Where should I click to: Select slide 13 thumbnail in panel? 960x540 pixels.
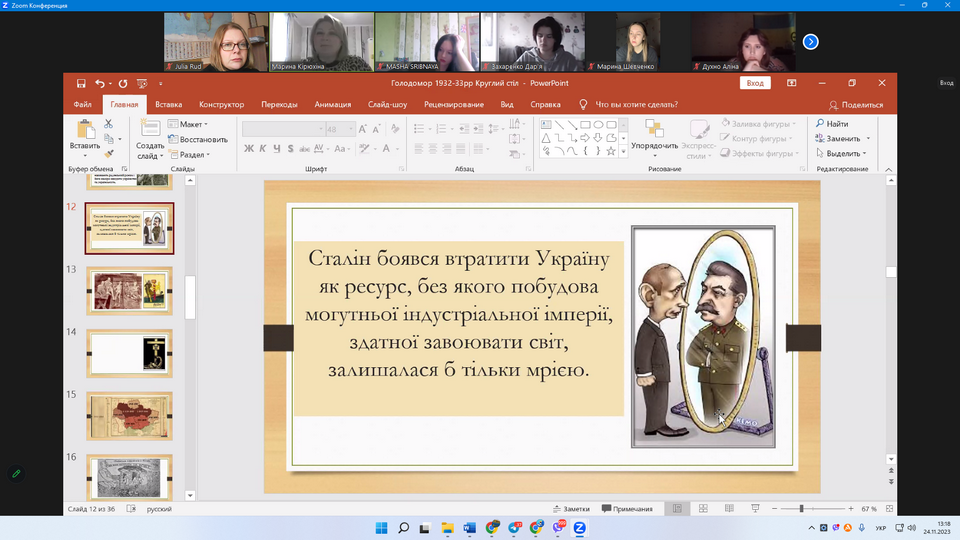[x=130, y=291]
